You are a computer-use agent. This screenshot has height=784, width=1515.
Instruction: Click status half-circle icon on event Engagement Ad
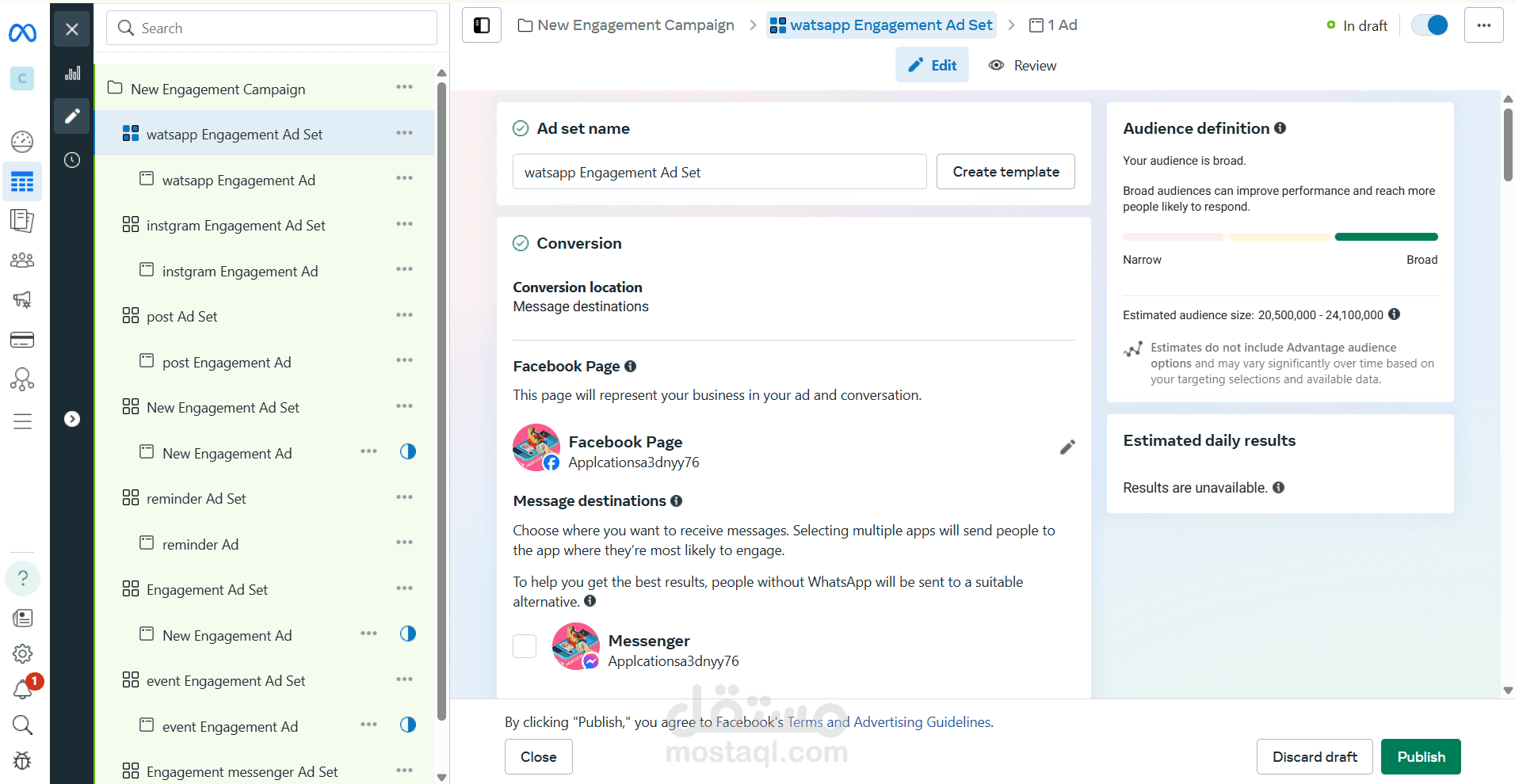[408, 725]
